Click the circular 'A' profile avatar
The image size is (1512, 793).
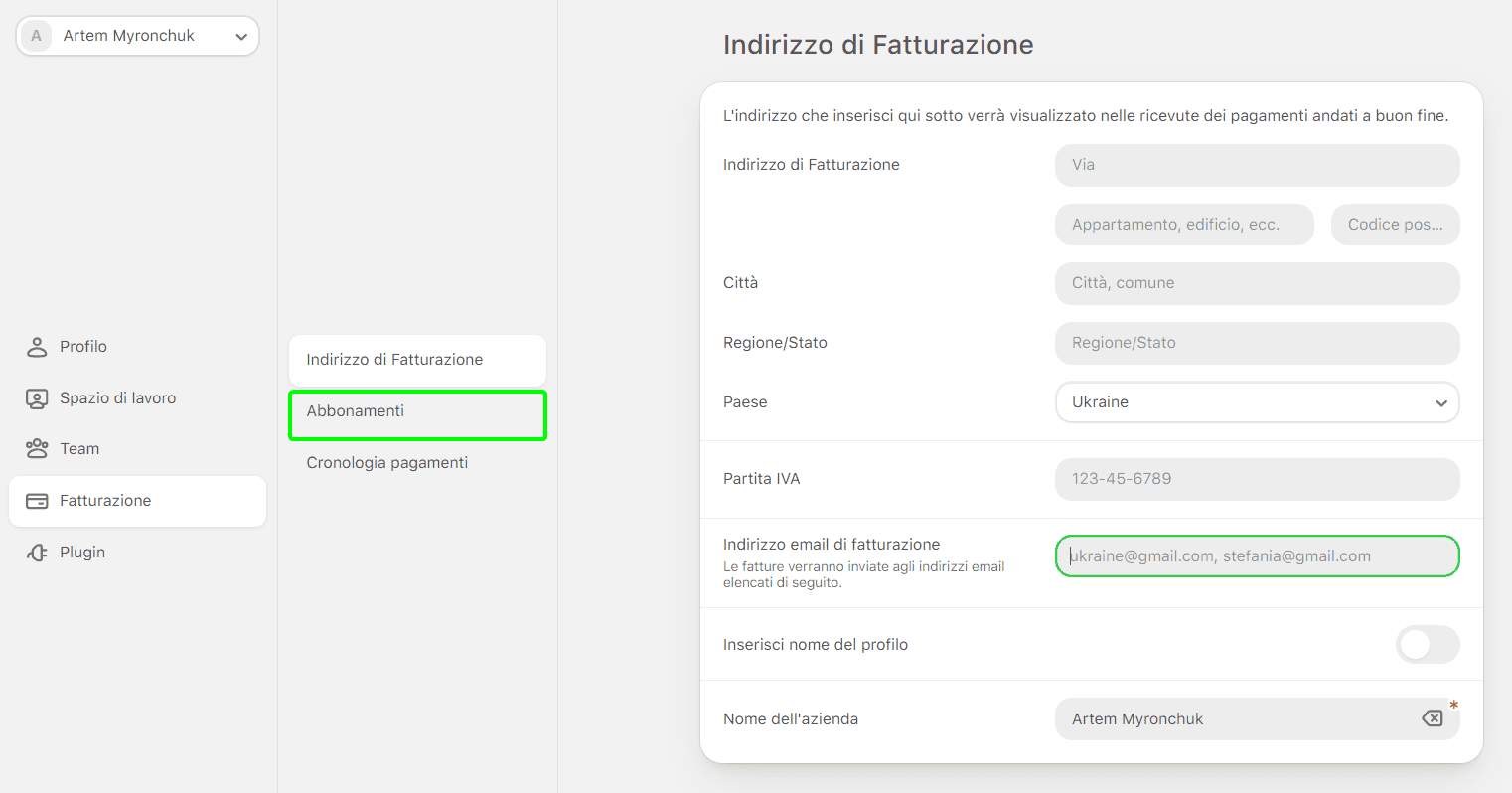pyautogui.click(x=36, y=35)
